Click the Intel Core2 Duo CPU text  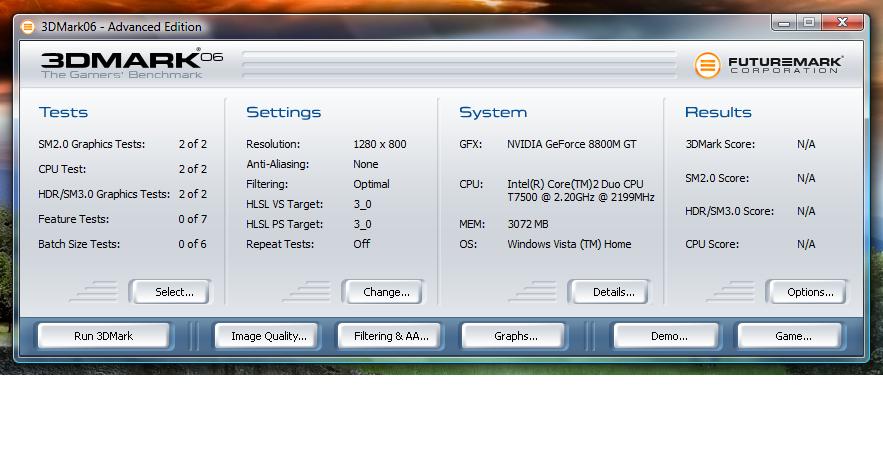[581, 191]
